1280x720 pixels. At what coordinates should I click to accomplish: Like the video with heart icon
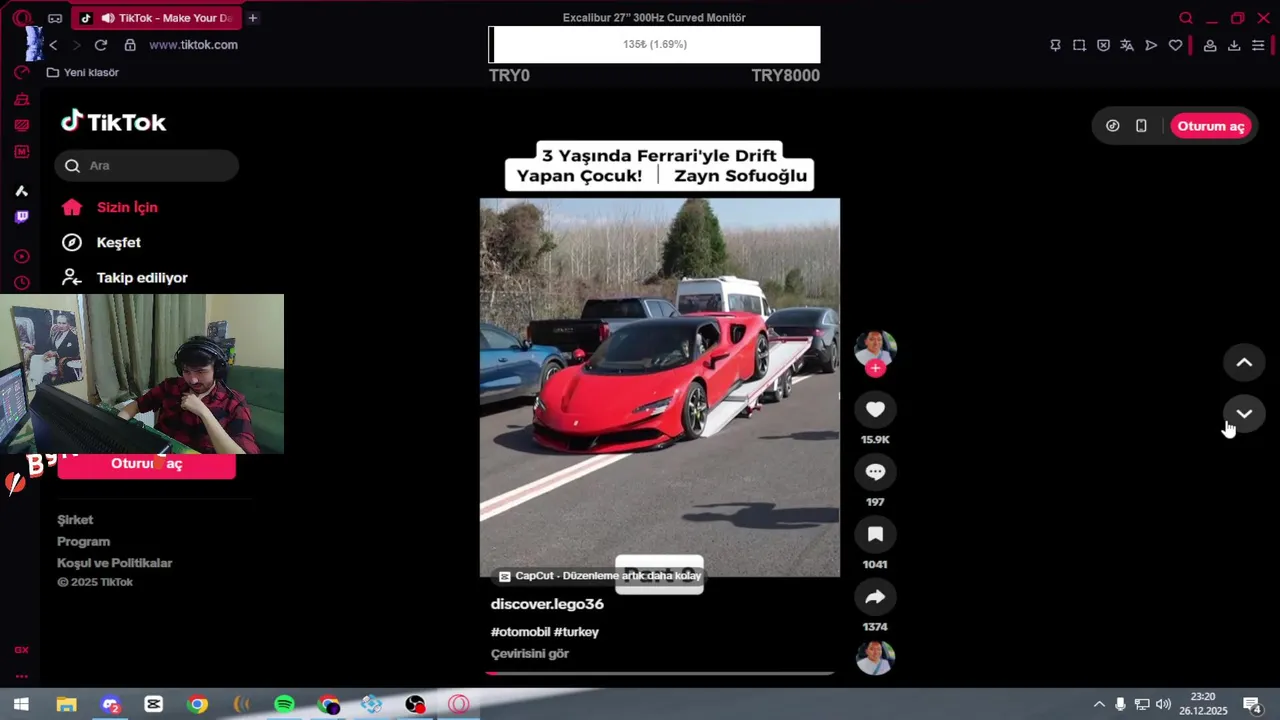[875, 409]
